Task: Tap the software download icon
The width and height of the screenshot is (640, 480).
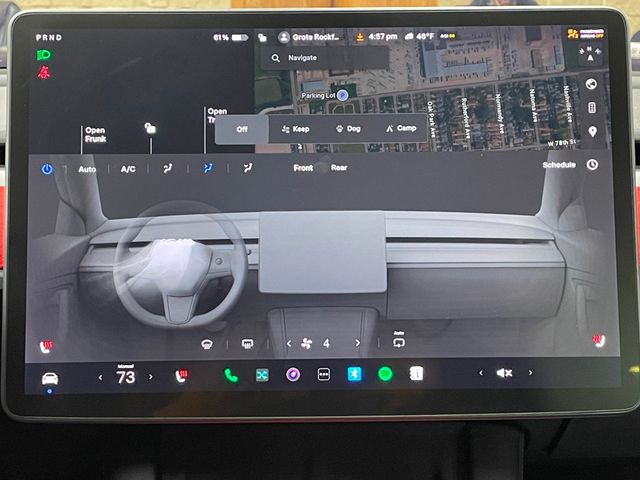Action: click(x=360, y=37)
